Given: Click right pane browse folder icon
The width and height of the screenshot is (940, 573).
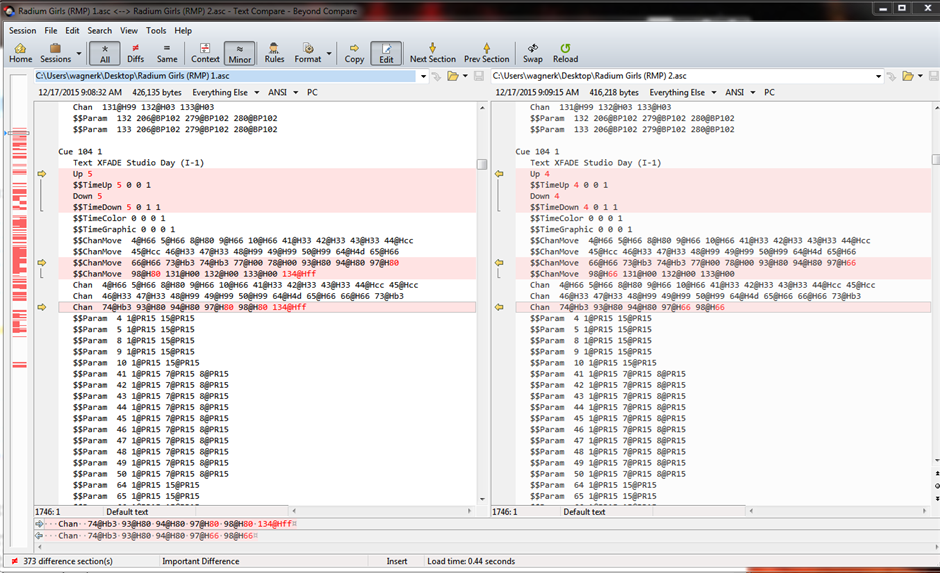Looking at the screenshot, I should click(x=908, y=76).
